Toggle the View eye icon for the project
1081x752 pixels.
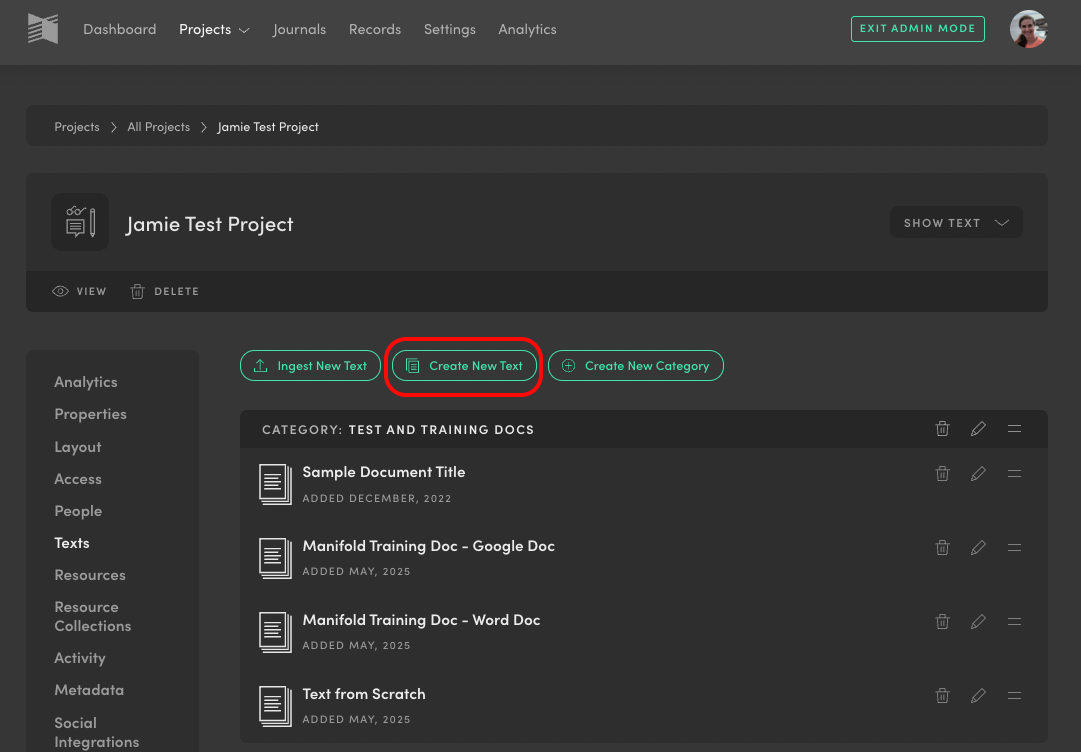click(60, 291)
